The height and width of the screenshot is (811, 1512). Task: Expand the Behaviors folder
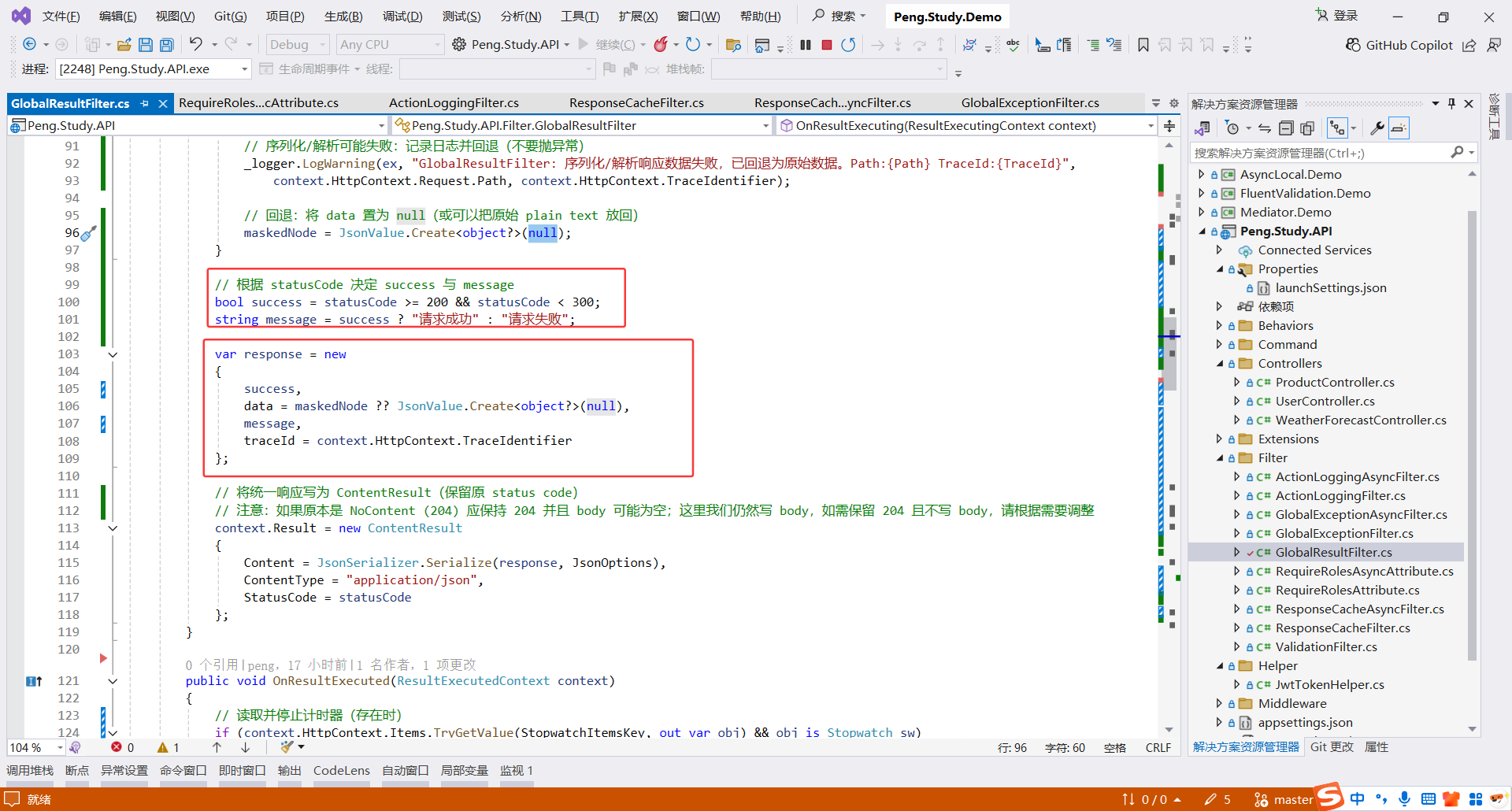coord(1220,326)
